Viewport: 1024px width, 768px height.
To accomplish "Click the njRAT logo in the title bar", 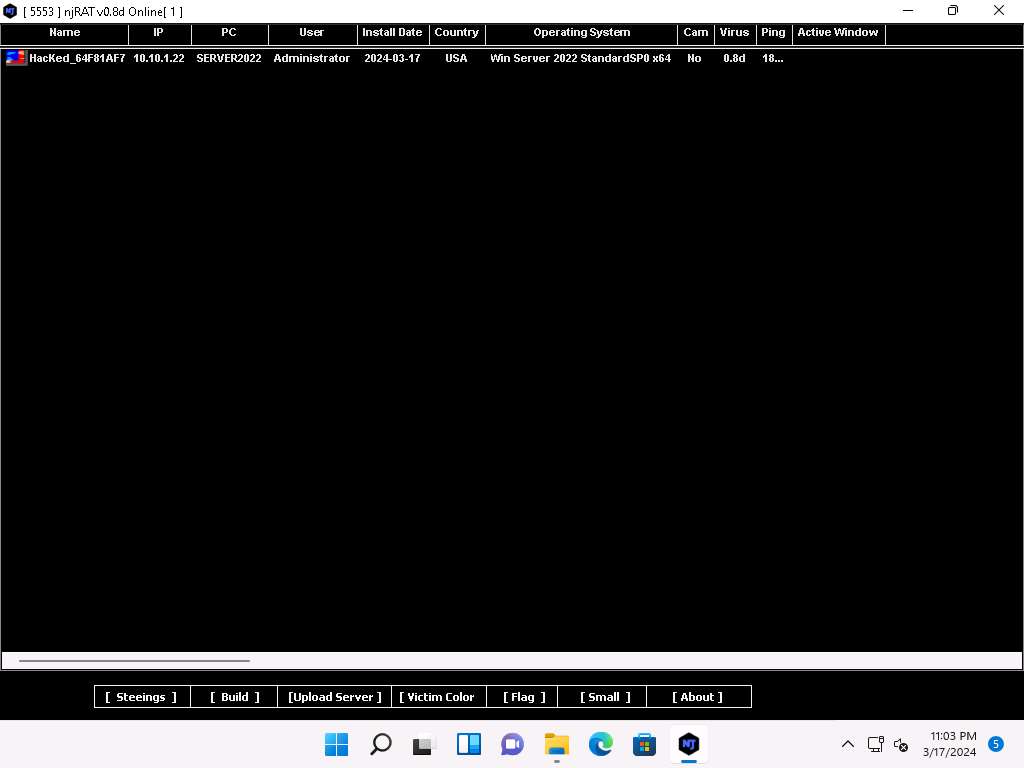I will [11, 11].
